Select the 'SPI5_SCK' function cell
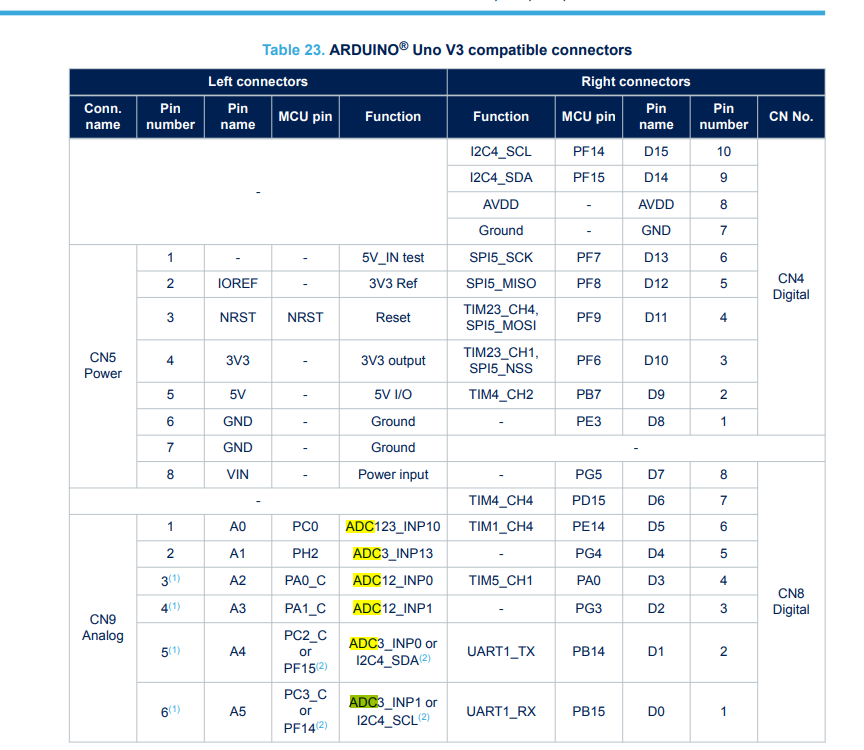The height and width of the screenshot is (750, 864). (501, 257)
